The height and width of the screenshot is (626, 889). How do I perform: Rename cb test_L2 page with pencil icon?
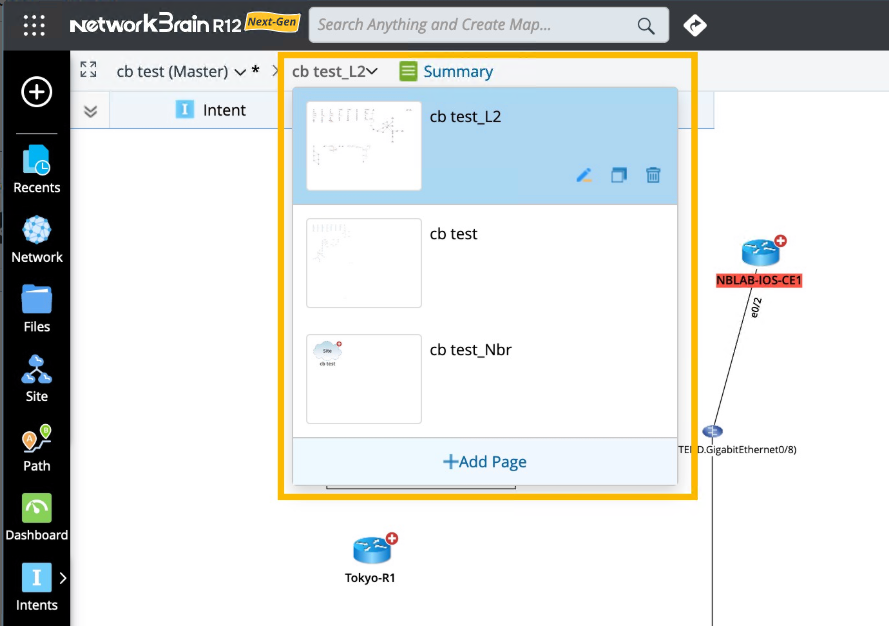585,175
